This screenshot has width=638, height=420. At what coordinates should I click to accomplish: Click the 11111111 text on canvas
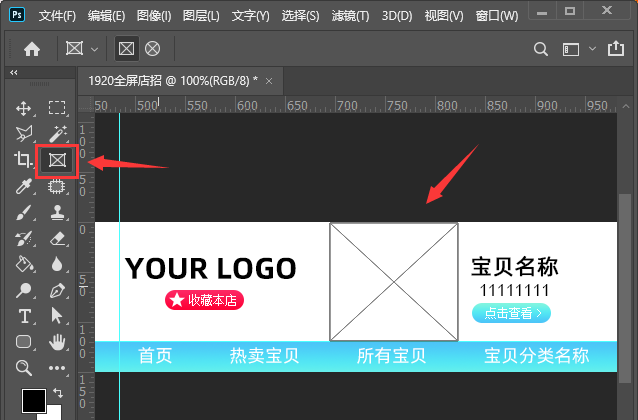(x=514, y=291)
